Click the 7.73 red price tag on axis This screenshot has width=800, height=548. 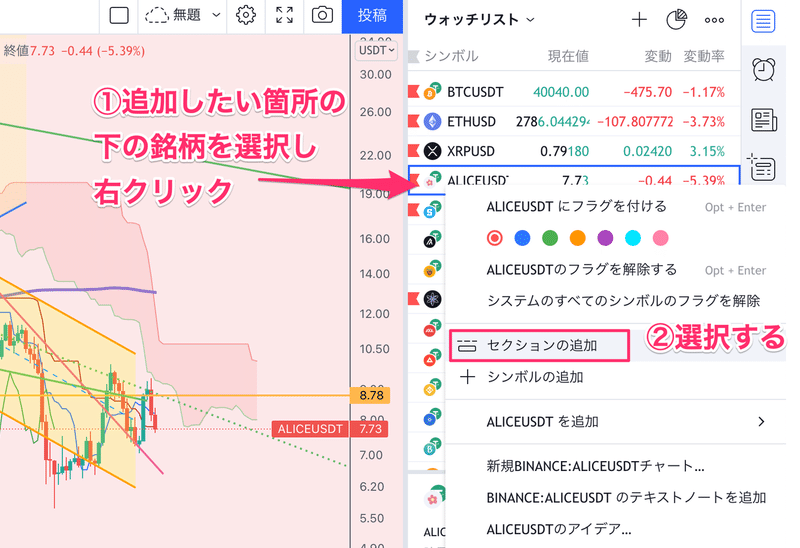click(370, 429)
